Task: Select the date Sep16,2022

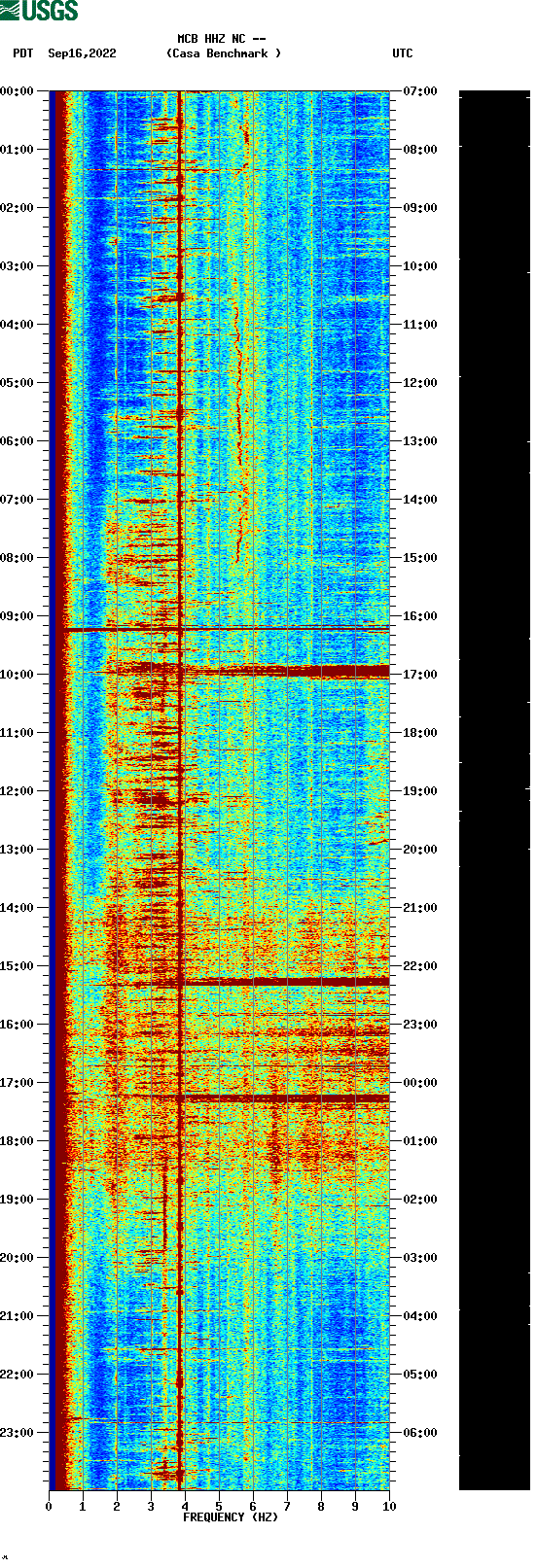Action: [82, 53]
